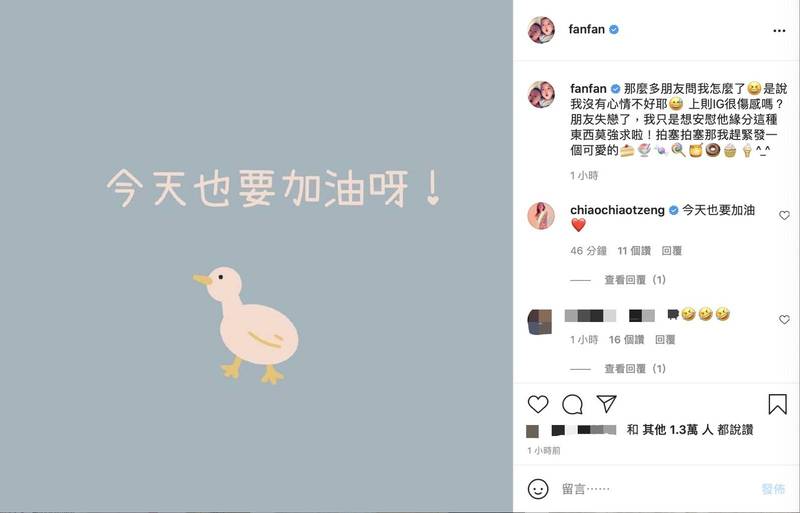Focus the 留言 comment input field

click(x=658, y=489)
